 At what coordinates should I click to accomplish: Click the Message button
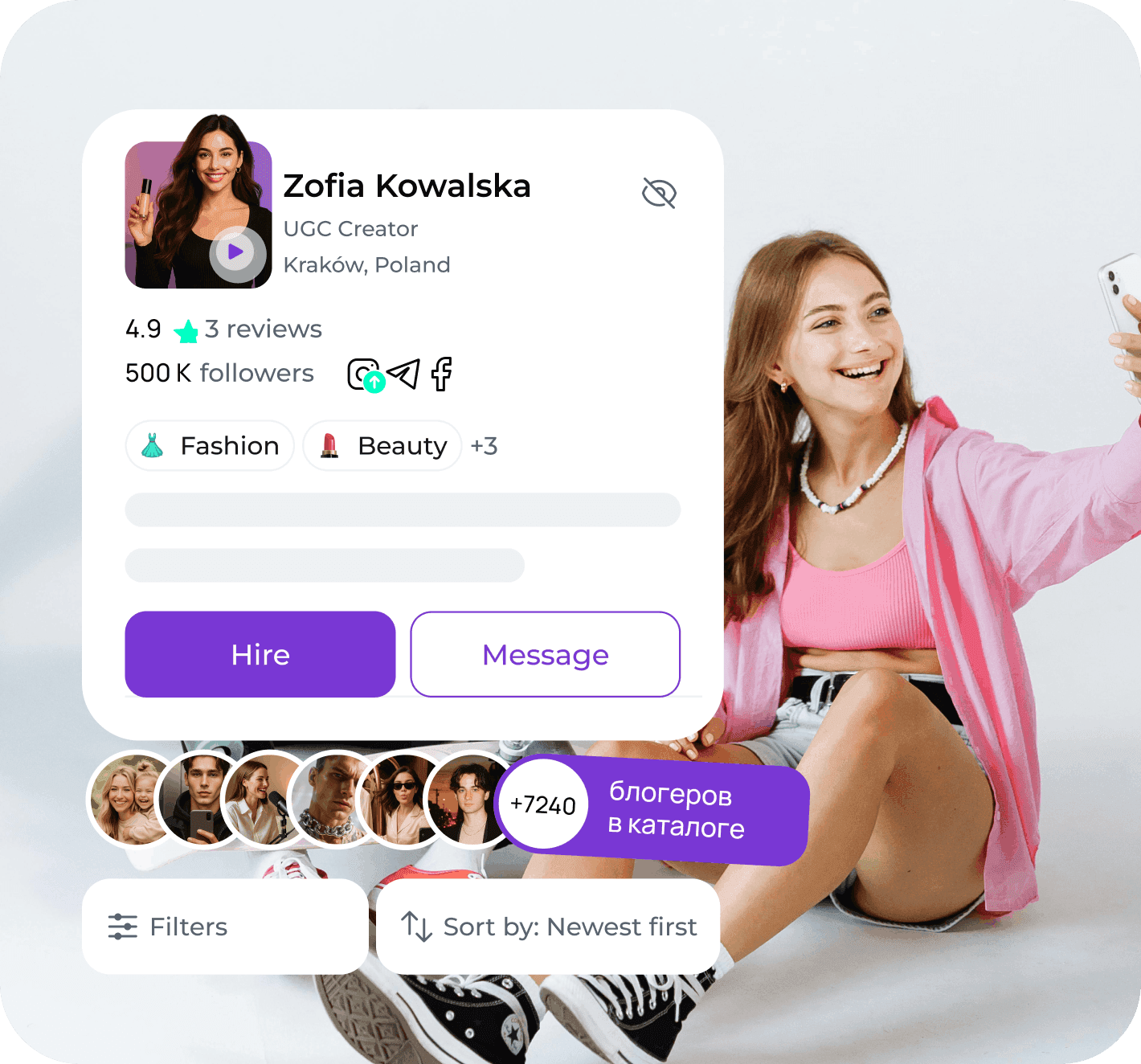click(546, 654)
